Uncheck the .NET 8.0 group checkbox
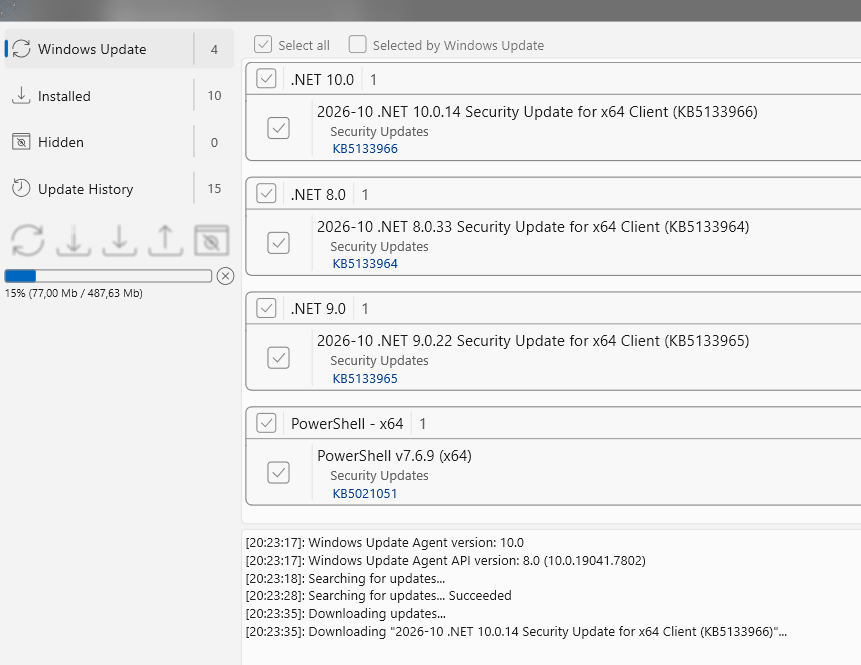The height and width of the screenshot is (665, 861). click(266, 194)
